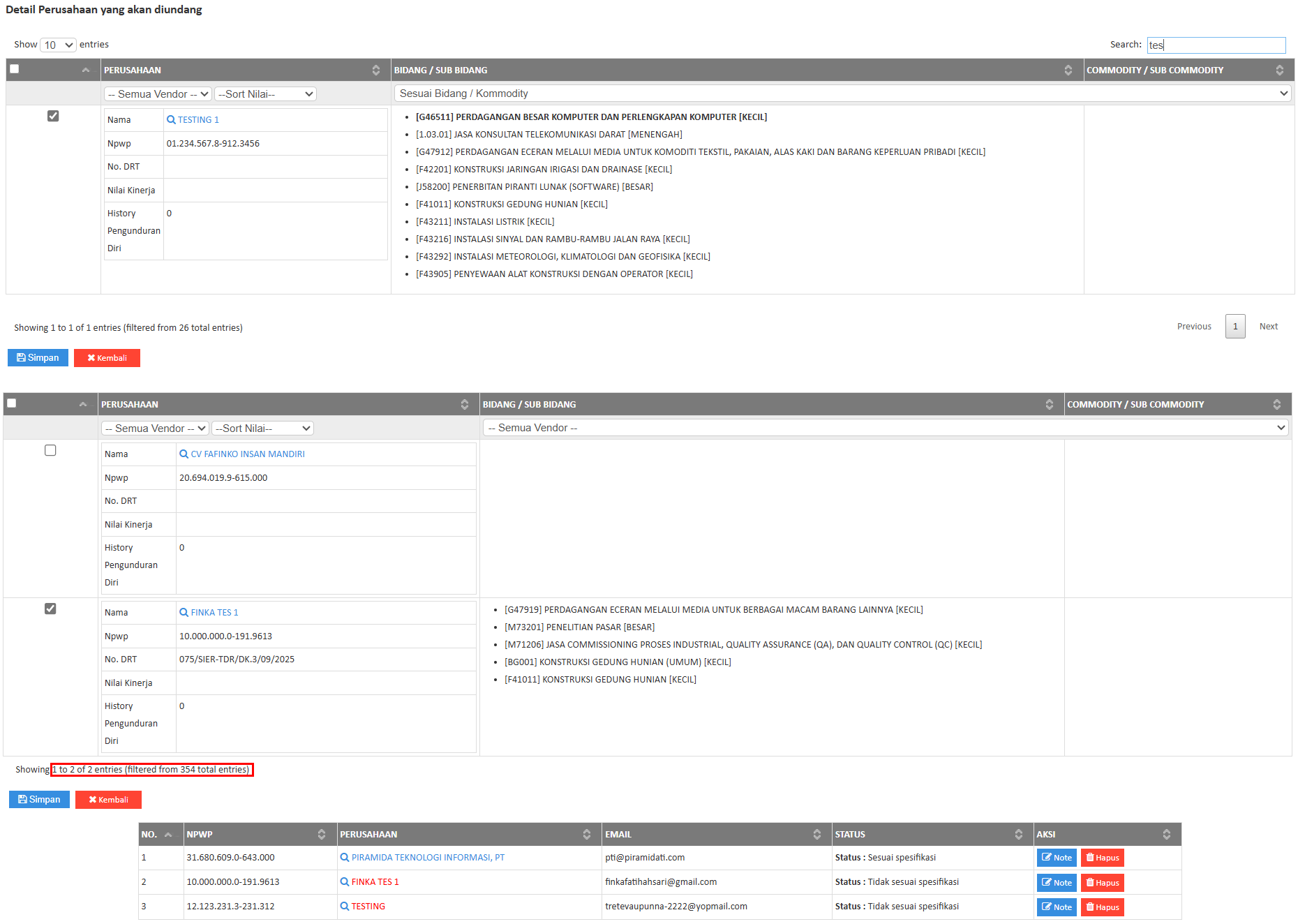Viewport: 1298px width, 924px height.
Task: Click the upper Simpan button
Action: tap(38, 358)
